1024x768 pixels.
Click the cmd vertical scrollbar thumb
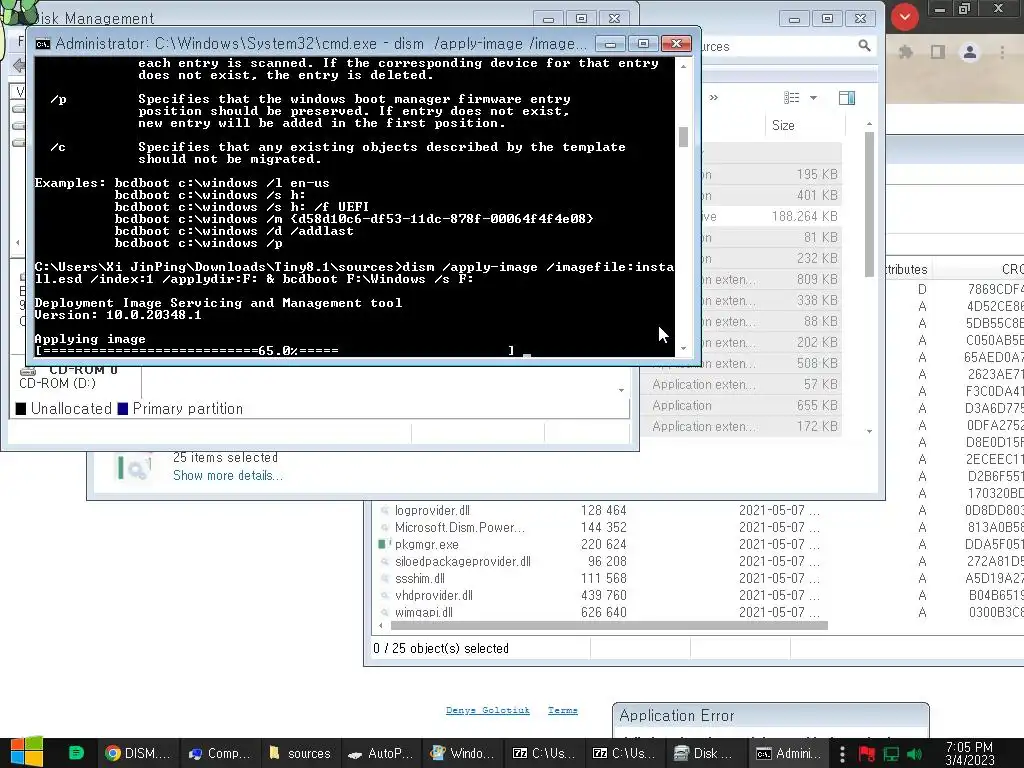pos(683,136)
